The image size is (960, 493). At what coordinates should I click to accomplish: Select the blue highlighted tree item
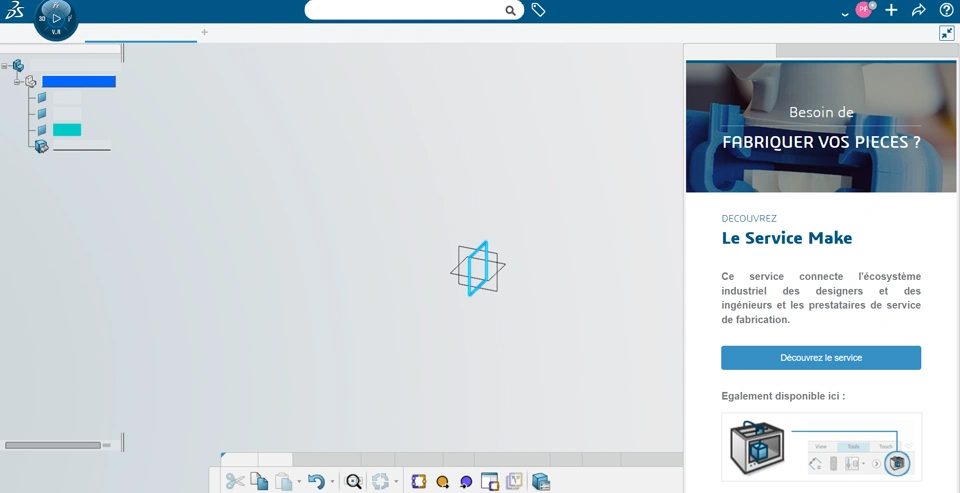[79, 81]
